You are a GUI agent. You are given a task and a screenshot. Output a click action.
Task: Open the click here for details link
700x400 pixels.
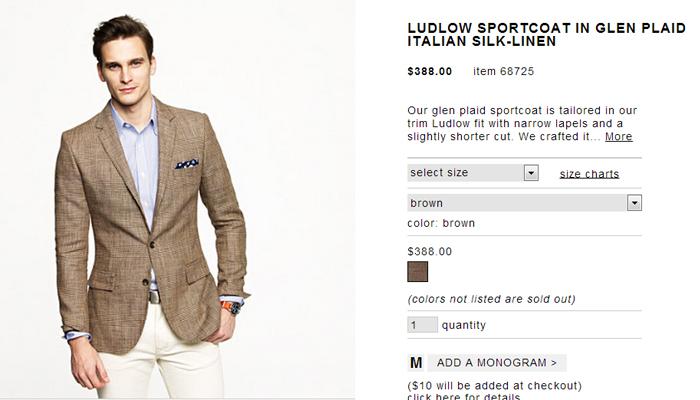(464, 396)
